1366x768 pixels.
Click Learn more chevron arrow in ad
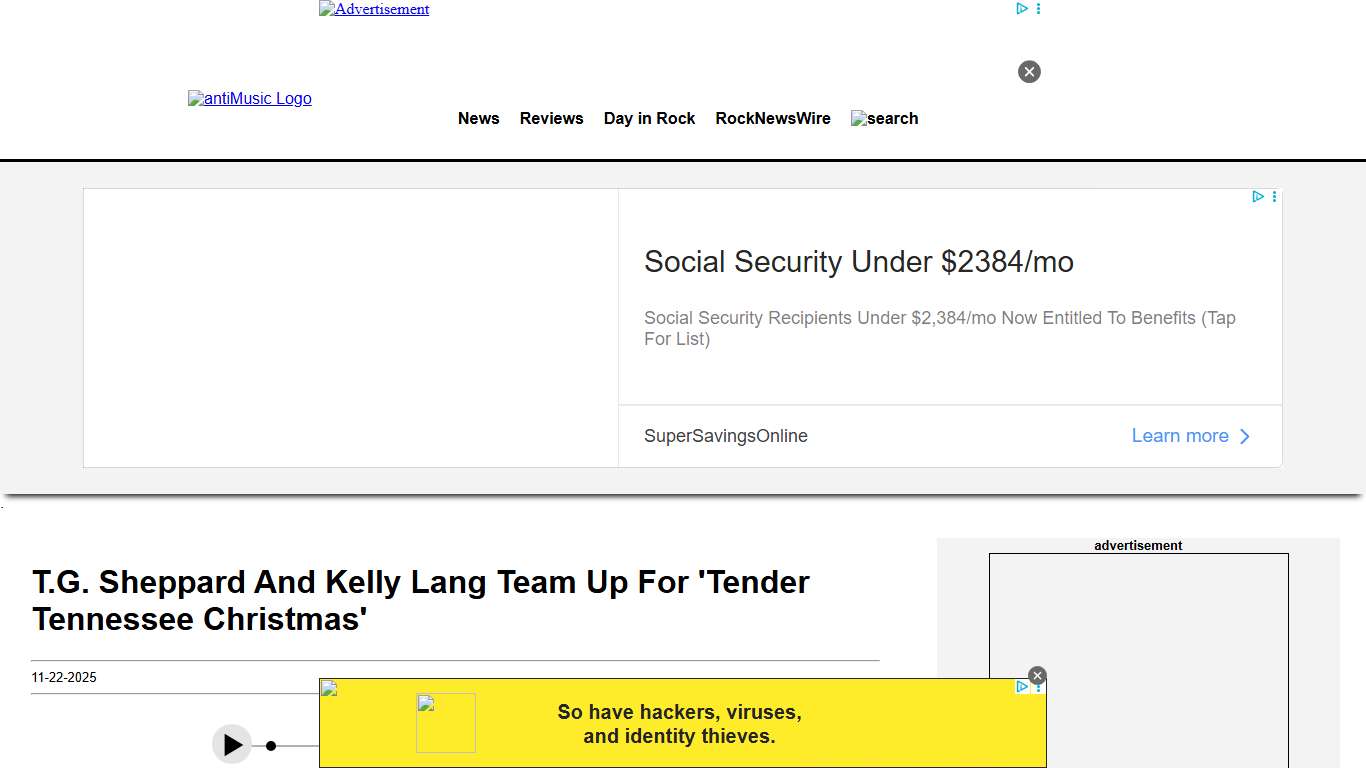(1245, 436)
